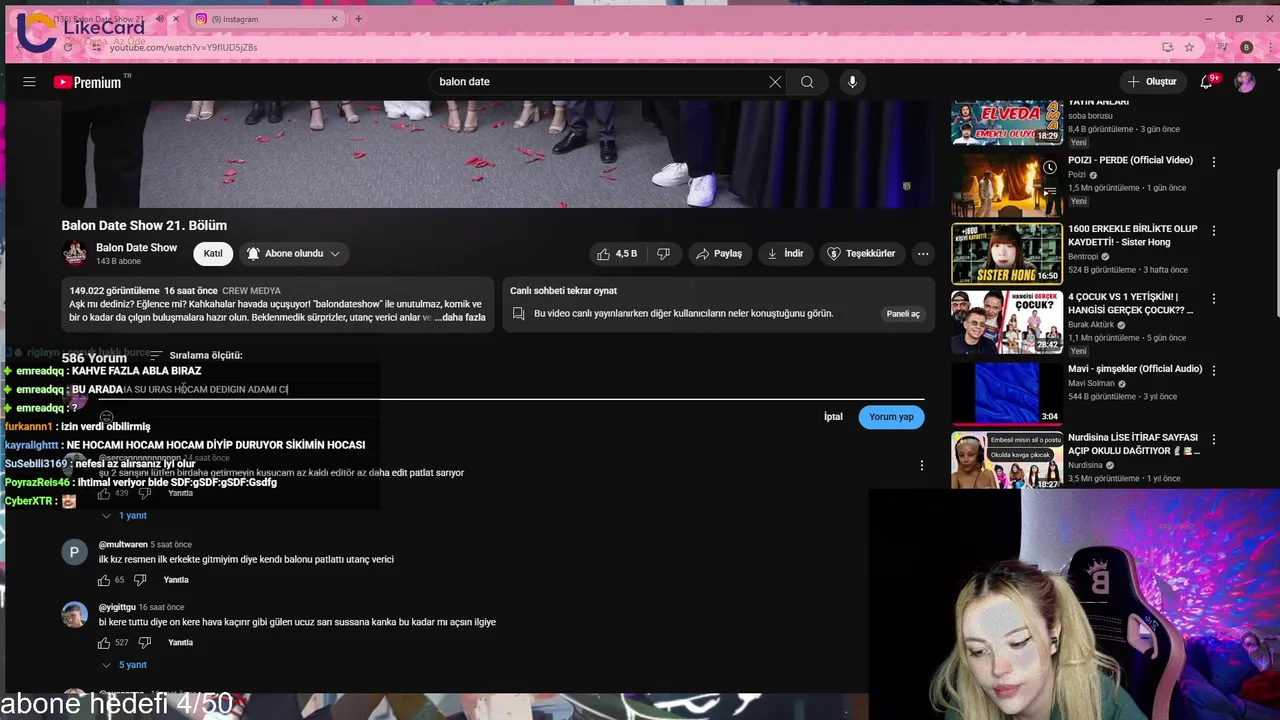The image size is (1280, 720).
Task: Bookmark this page with the star icon
Action: 1189,47
